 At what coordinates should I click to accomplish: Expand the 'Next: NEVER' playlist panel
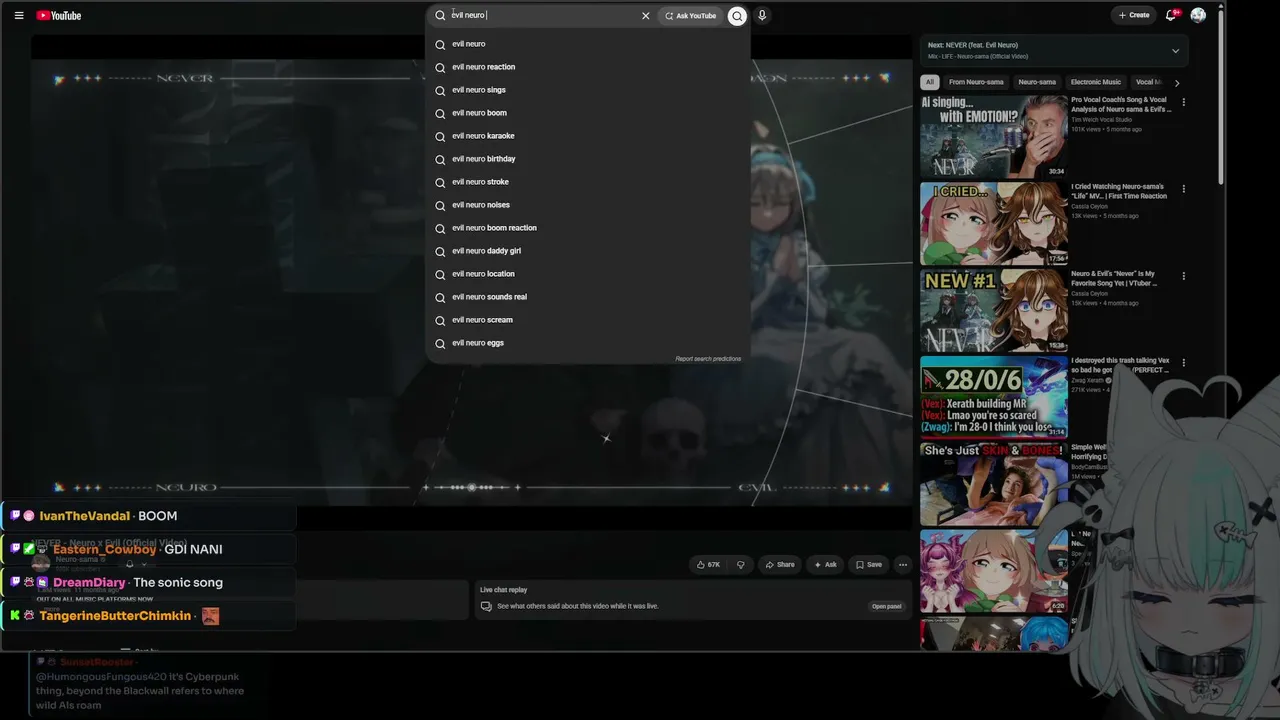[x=1175, y=51]
